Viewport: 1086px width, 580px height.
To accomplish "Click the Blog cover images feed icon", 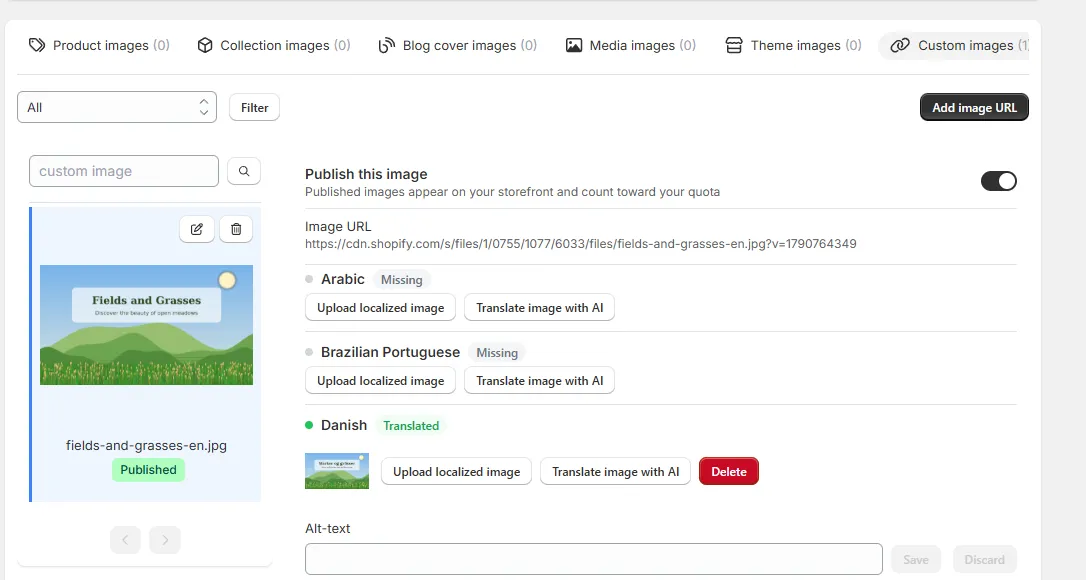I will pyautogui.click(x=386, y=46).
